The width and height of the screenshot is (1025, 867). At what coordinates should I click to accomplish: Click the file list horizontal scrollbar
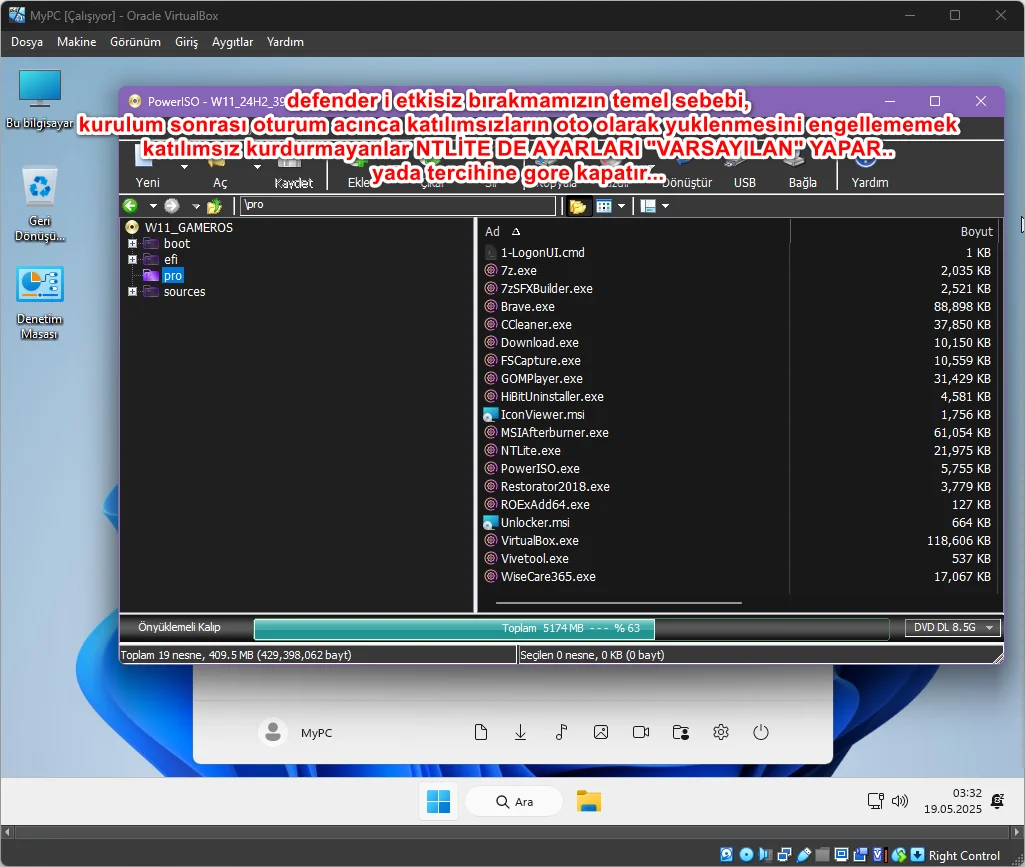click(x=618, y=603)
